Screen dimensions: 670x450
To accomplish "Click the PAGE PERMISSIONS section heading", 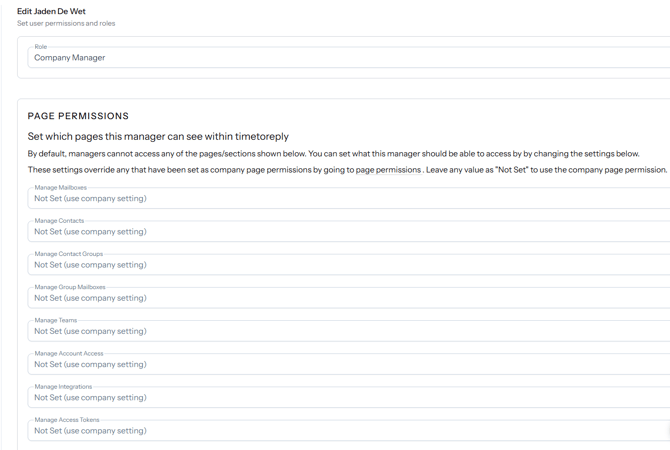I will pyautogui.click(x=78, y=116).
